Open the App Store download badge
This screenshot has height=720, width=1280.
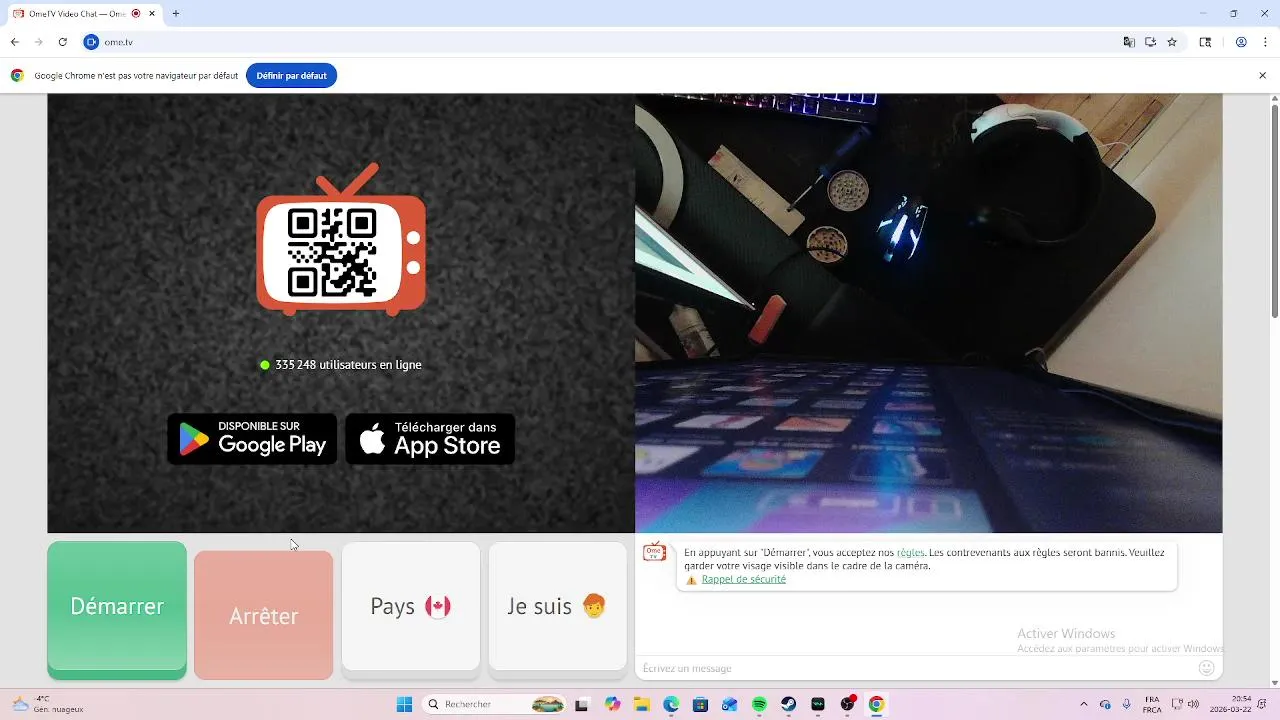pos(430,439)
